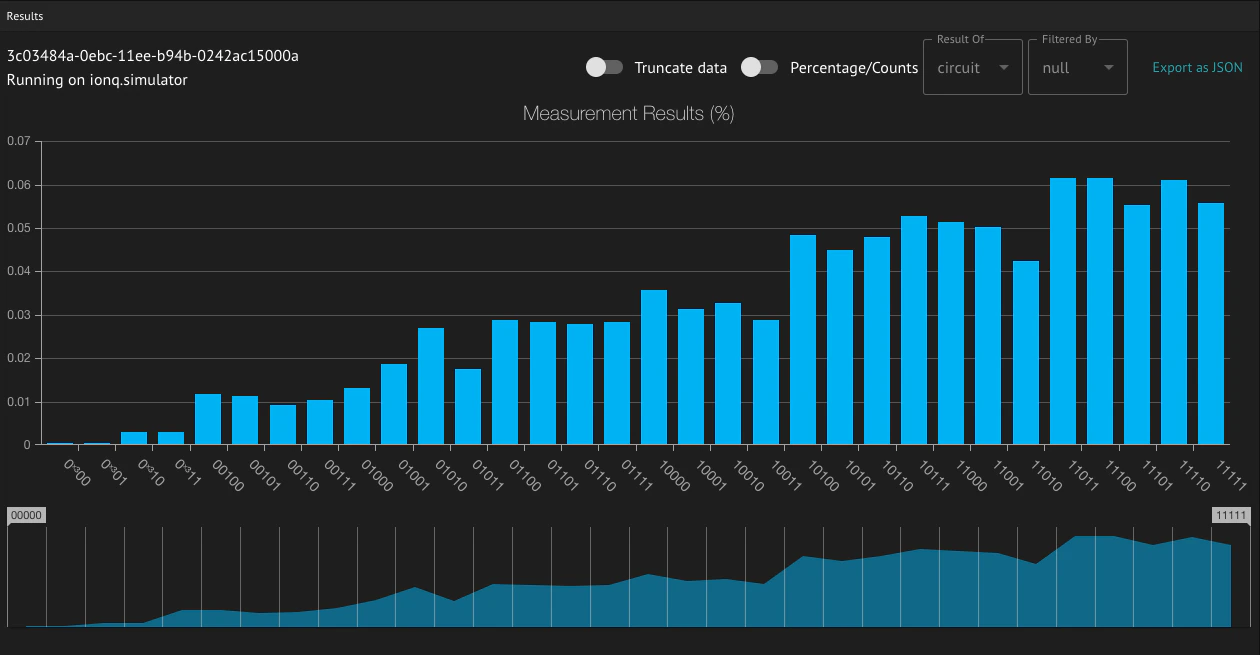Viewport: 1260px width, 655px height.
Task: Select the bar for state 01010
Action: pos(431,386)
